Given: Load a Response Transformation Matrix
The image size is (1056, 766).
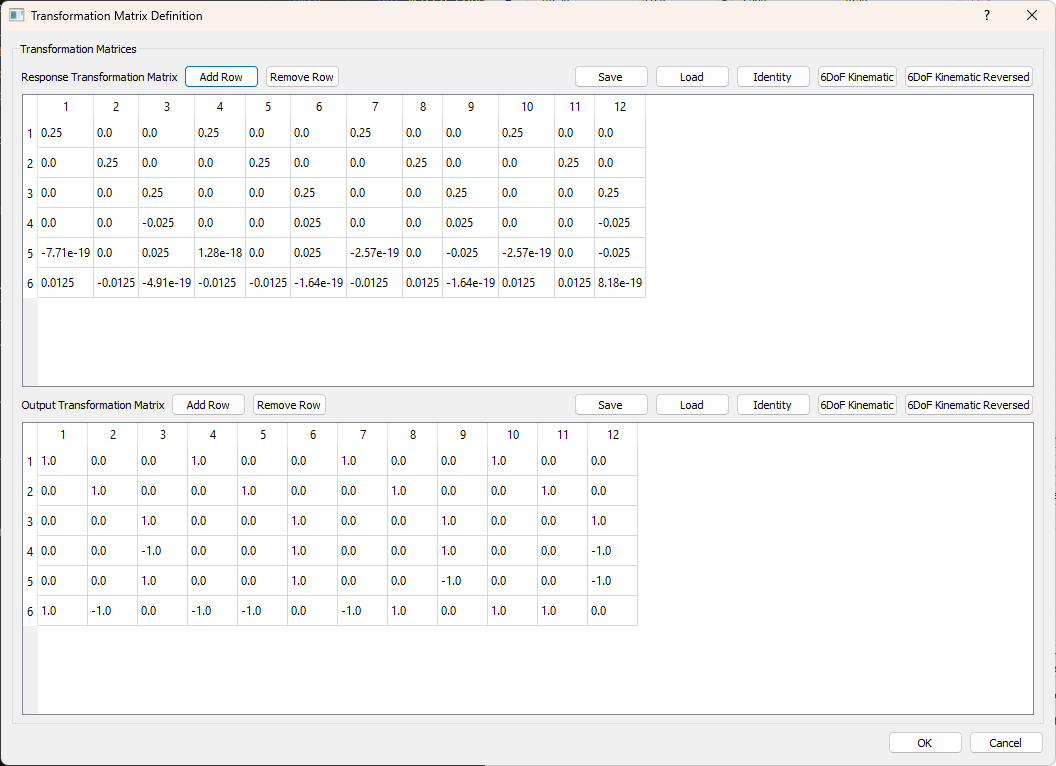Looking at the screenshot, I should click(x=692, y=76).
